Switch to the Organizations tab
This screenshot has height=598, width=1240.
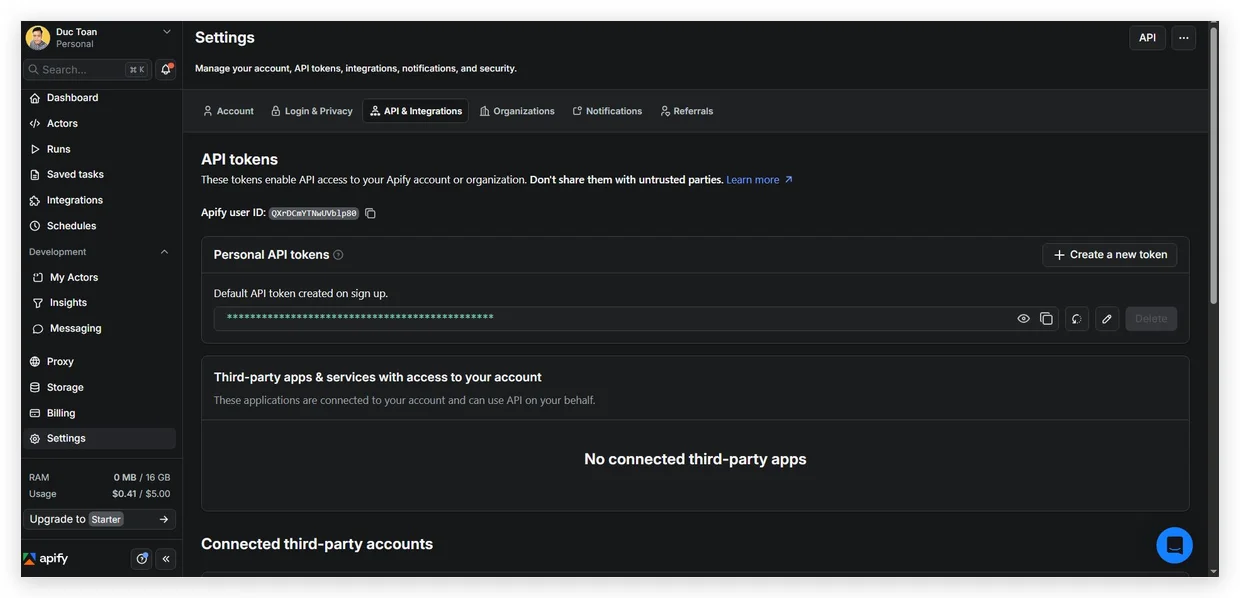[517, 111]
